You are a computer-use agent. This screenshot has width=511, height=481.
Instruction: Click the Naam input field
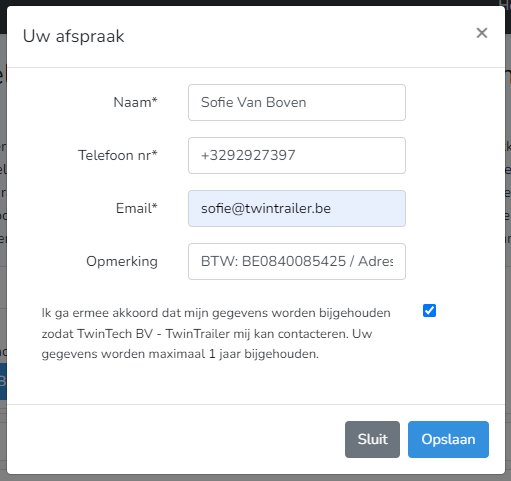[x=297, y=102]
